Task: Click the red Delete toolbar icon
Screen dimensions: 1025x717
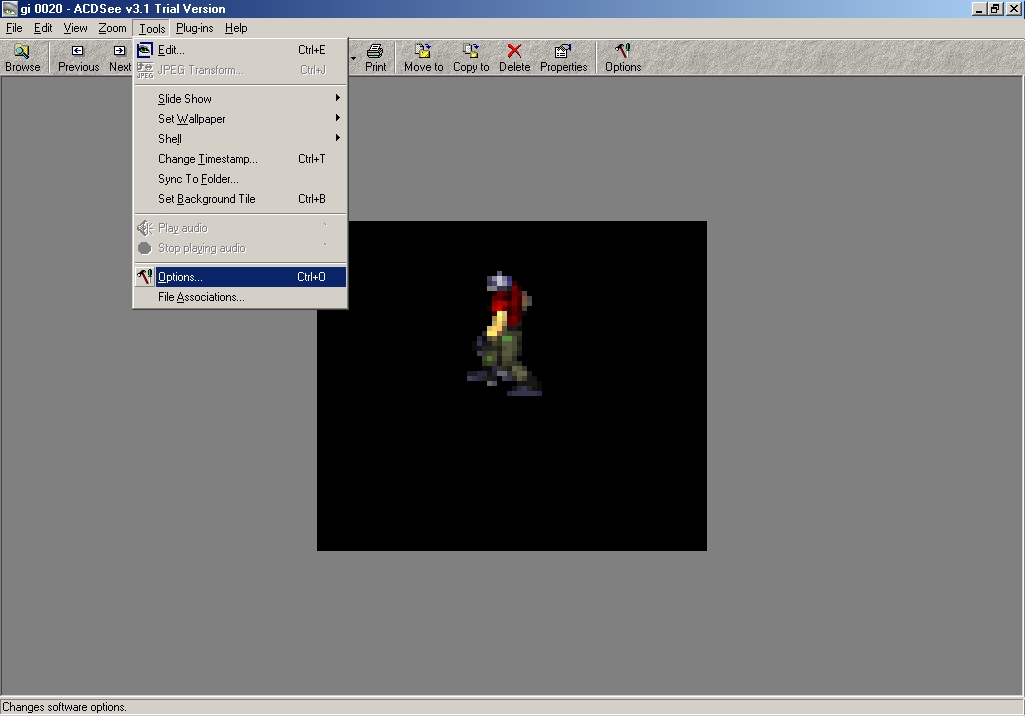Action: (514, 58)
